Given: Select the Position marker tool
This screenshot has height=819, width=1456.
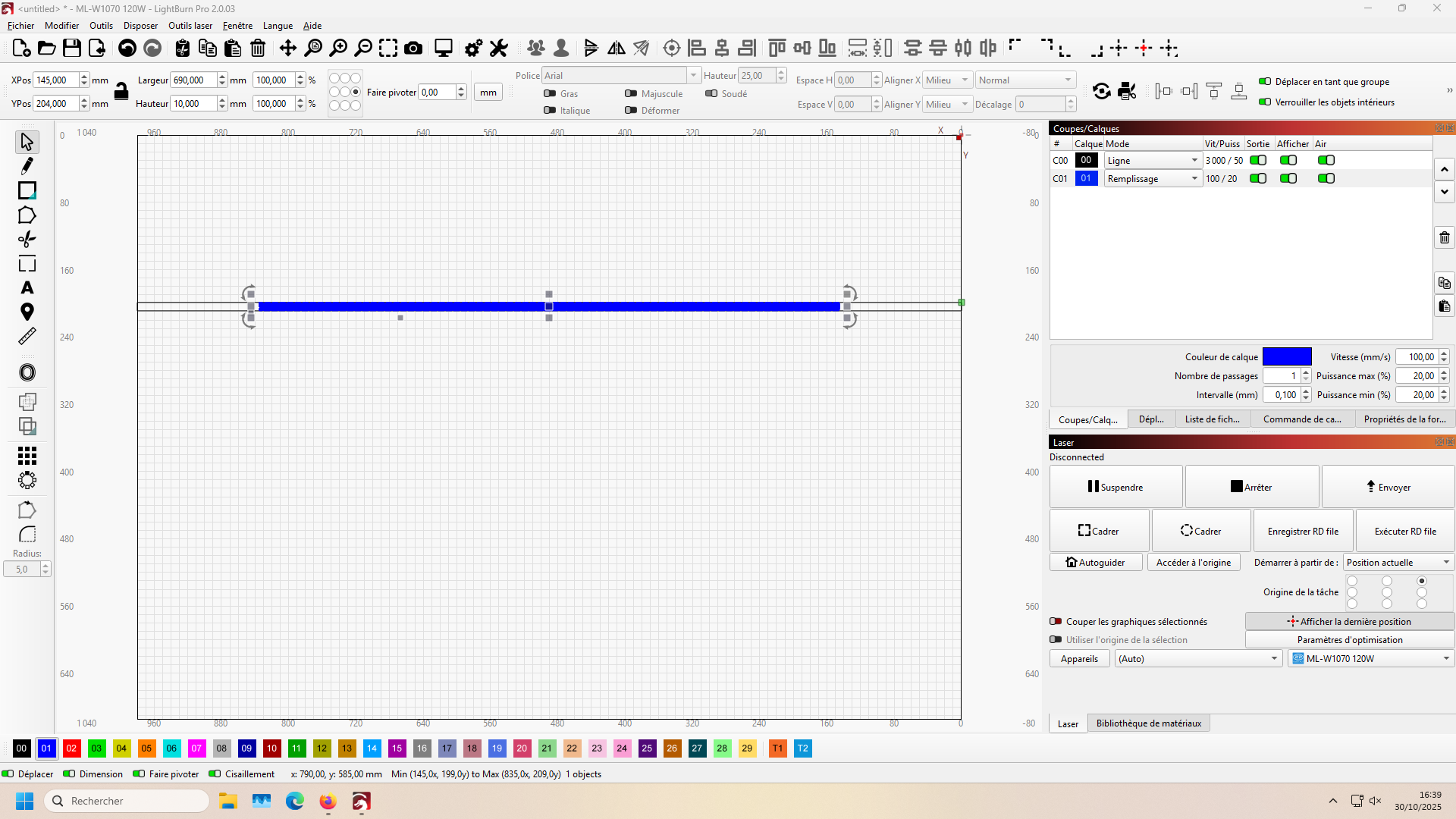Looking at the screenshot, I should [27, 312].
